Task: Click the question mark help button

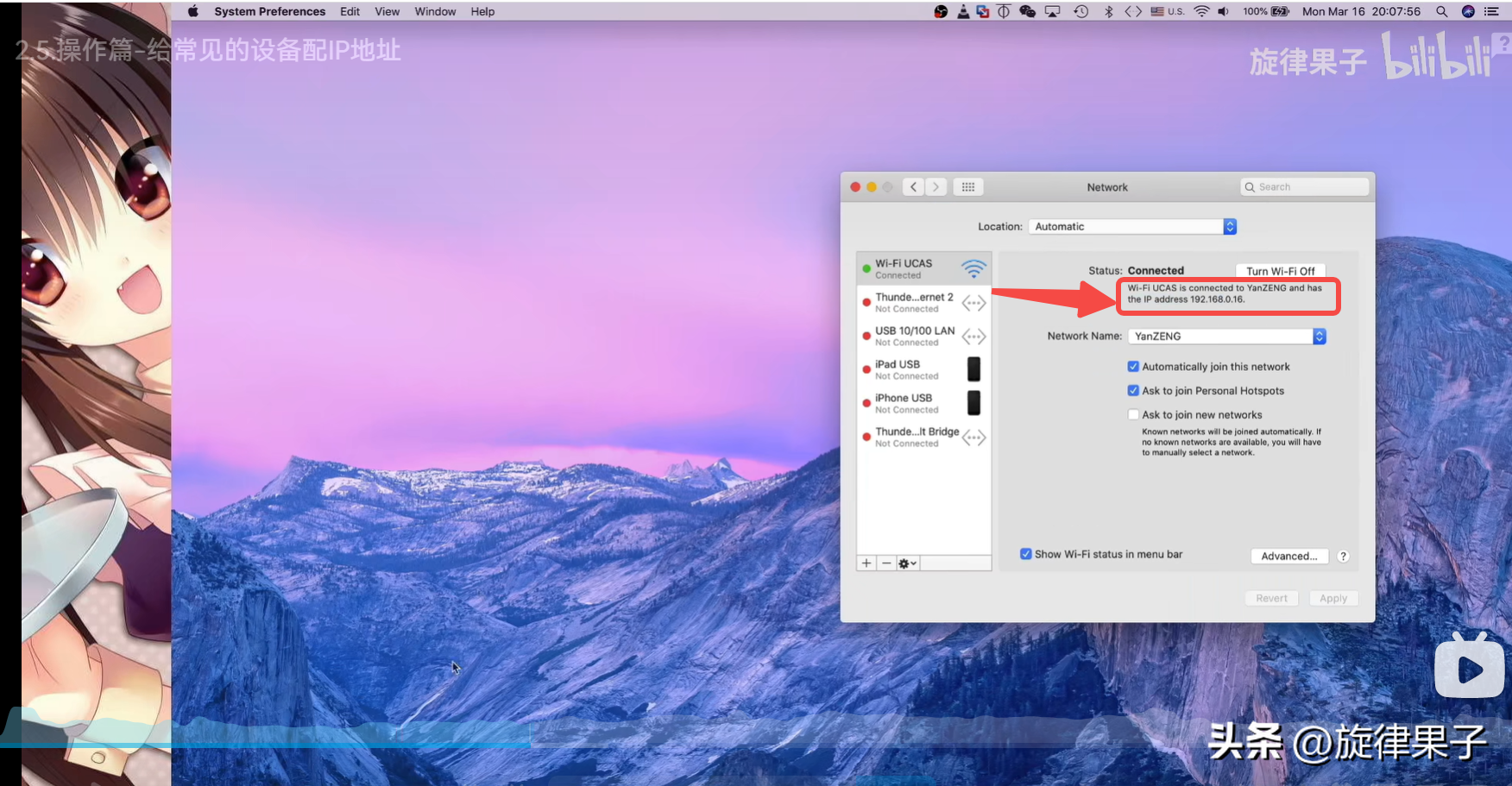Action: pos(1343,556)
